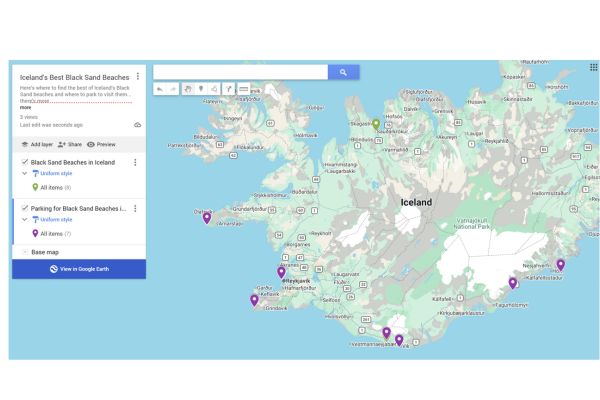Click the Reykjavík city label

coord(298,281)
